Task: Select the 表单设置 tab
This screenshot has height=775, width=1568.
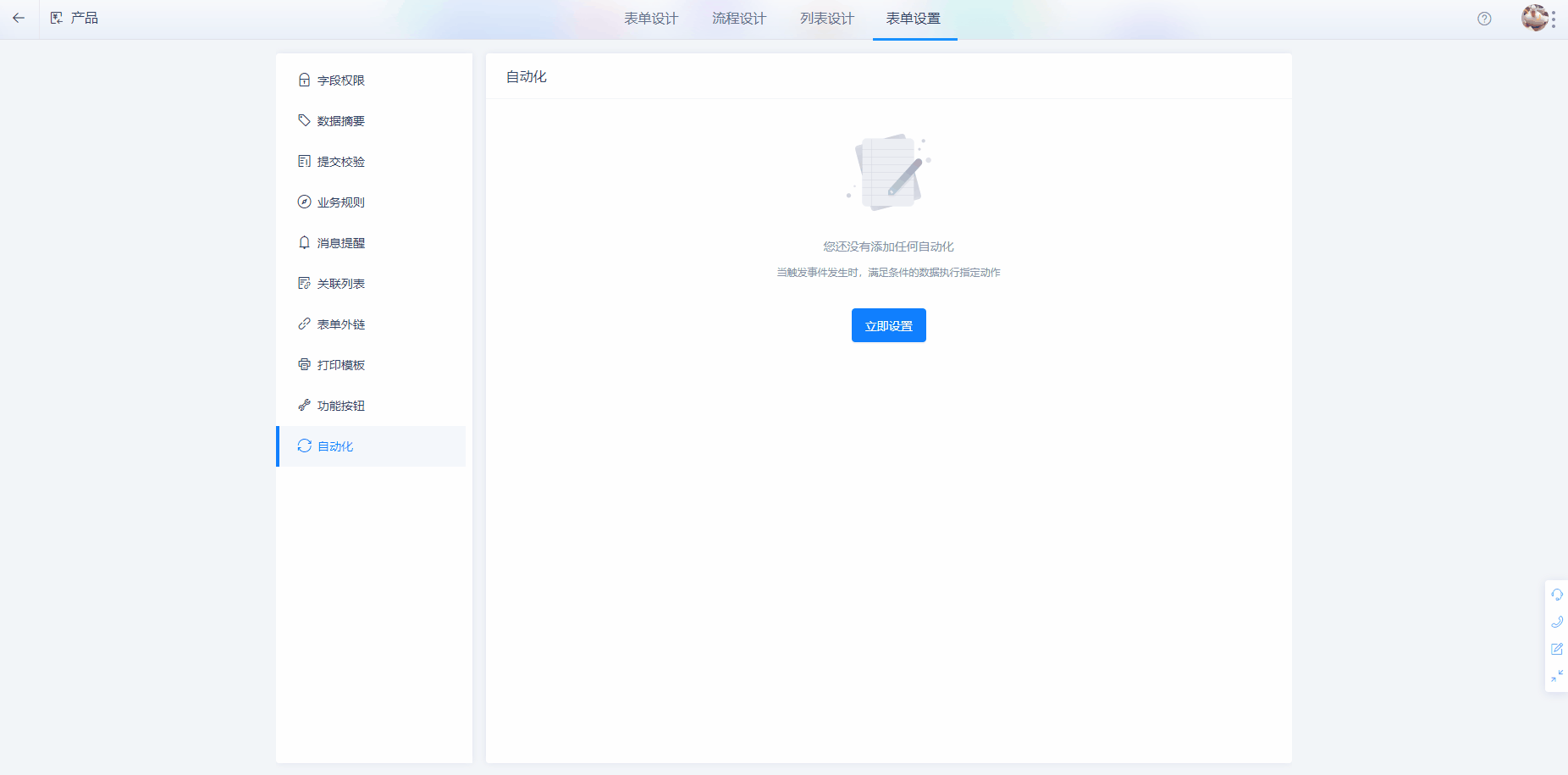Action: pos(914,19)
